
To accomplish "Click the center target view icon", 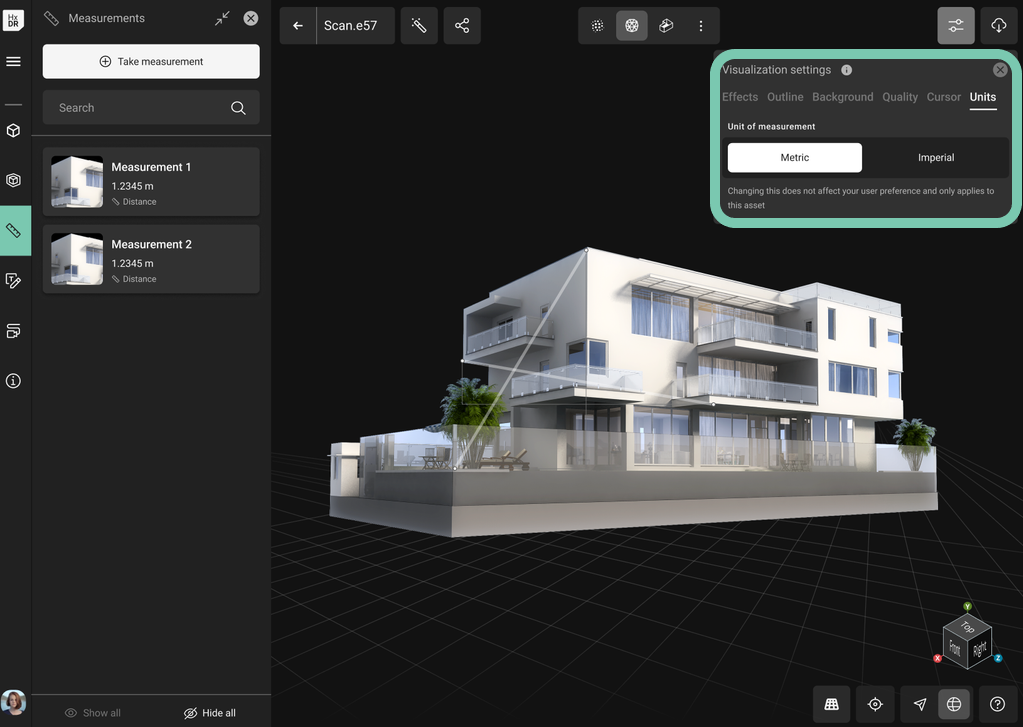I will pos(875,704).
